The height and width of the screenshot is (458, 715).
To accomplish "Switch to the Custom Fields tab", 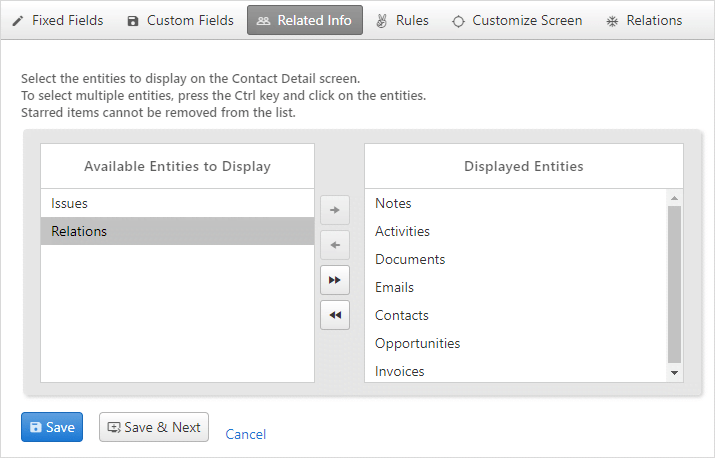I will [181, 21].
